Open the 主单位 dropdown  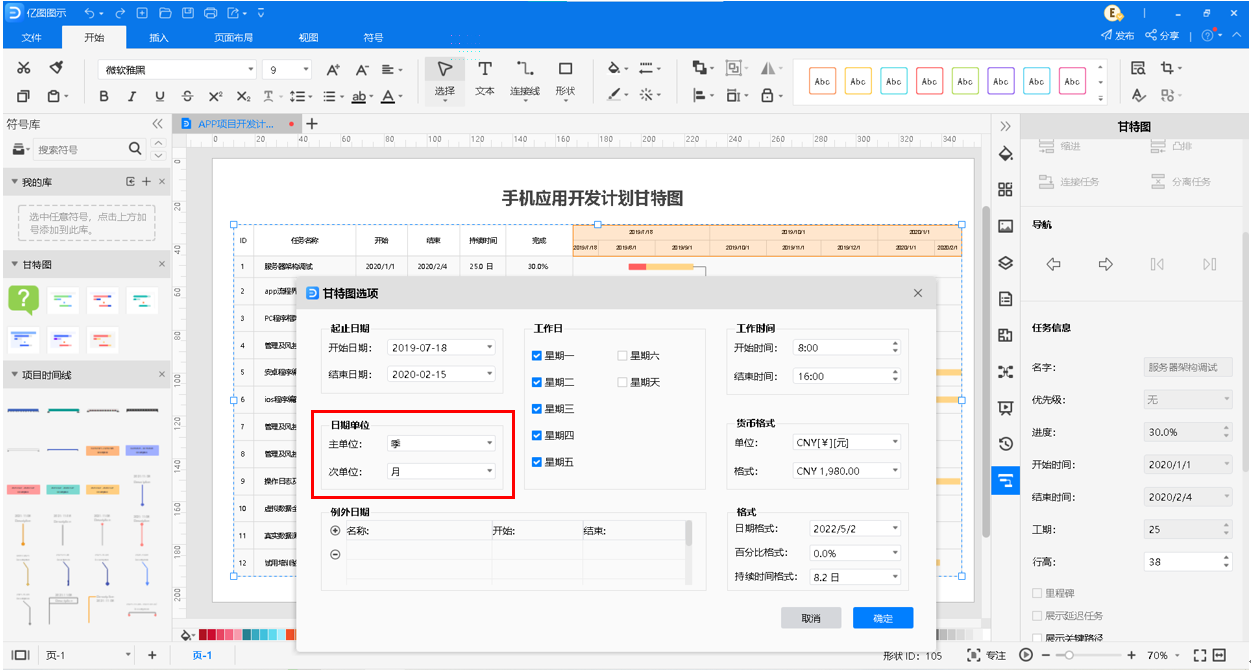click(441, 443)
